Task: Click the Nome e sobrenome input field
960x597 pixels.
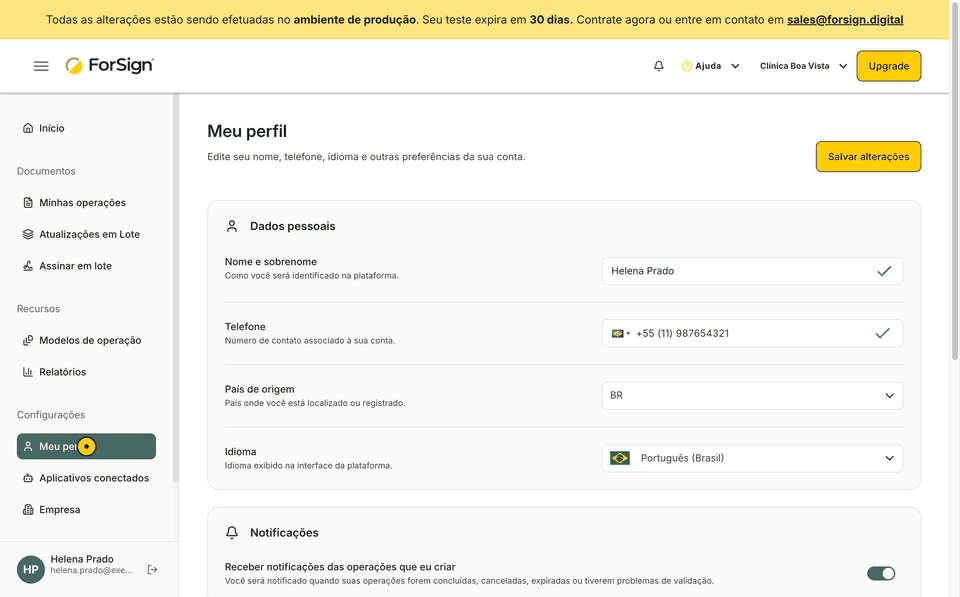Action: tap(752, 271)
